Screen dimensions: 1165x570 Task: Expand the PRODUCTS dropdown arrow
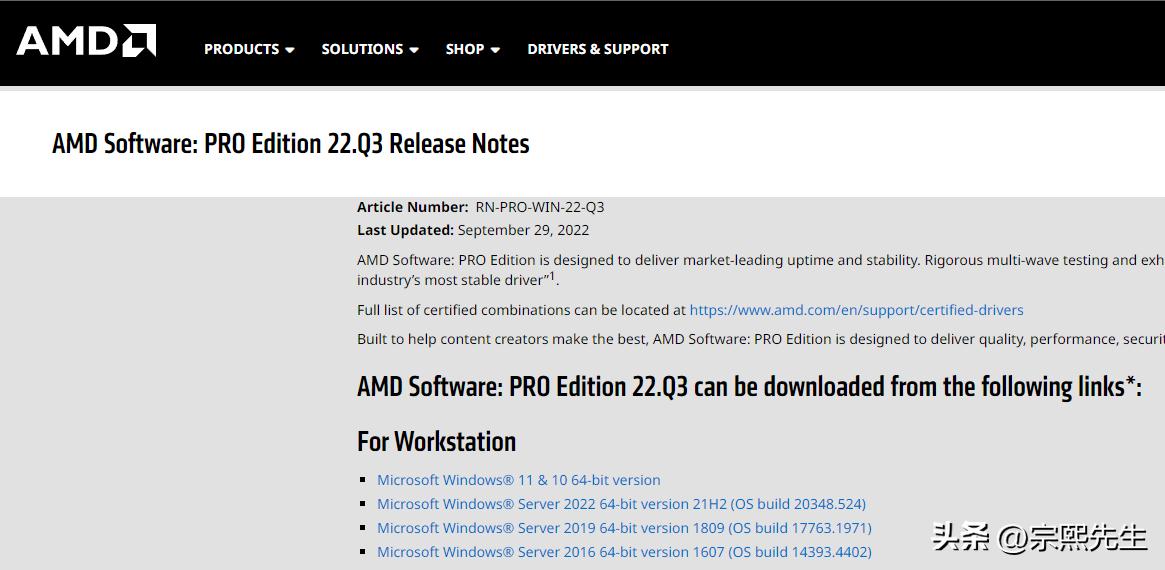(x=290, y=50)
